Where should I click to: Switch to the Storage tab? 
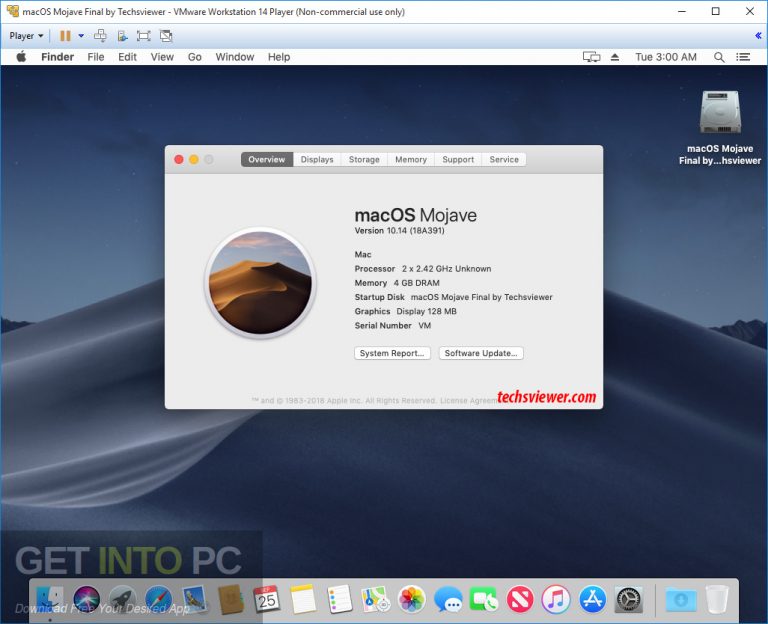(364, 159)
